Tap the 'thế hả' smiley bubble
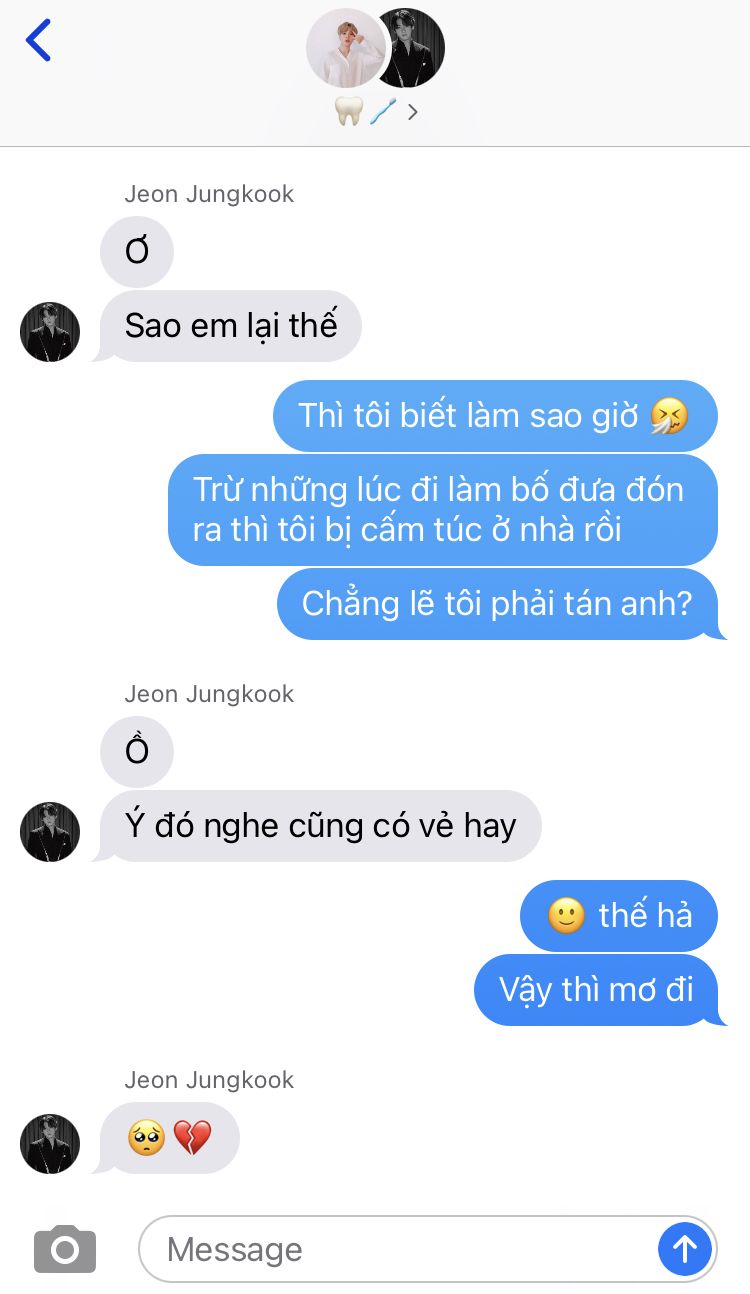This screenshot has height=1294, width=750. (x=619, y=916)
